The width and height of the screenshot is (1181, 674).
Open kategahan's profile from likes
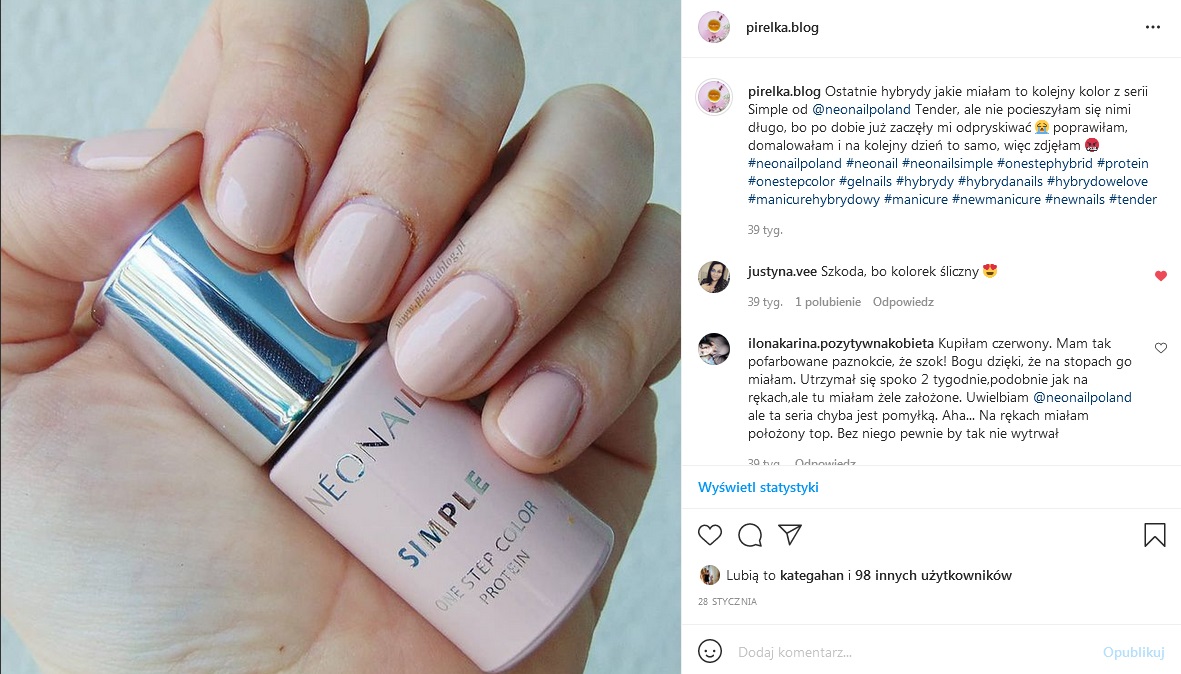811,575
